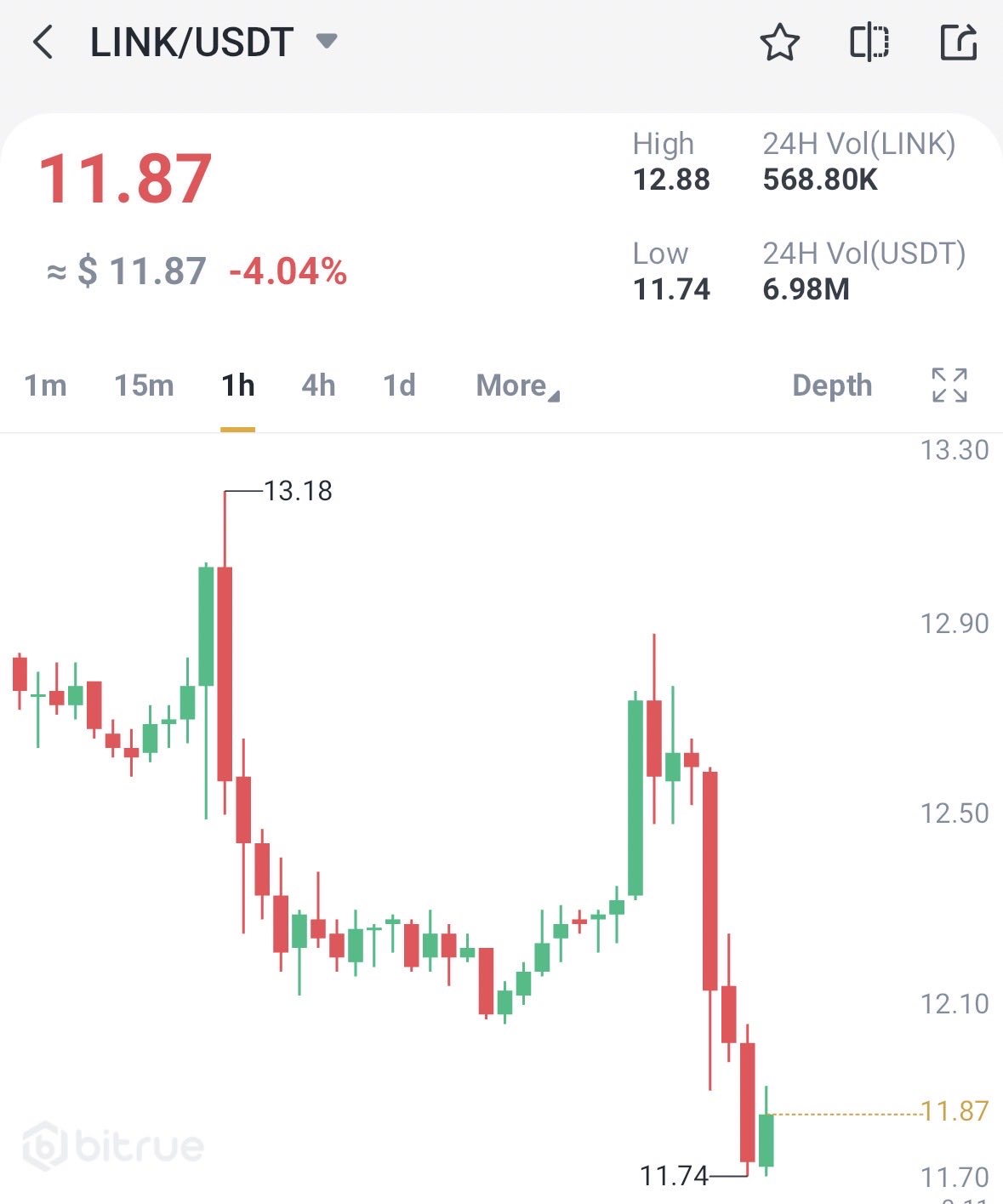Image resolution: width=1003 pixels, height=1204 pixels.
Task: Switch chart to 4h interval
Action: click(318, 386)
